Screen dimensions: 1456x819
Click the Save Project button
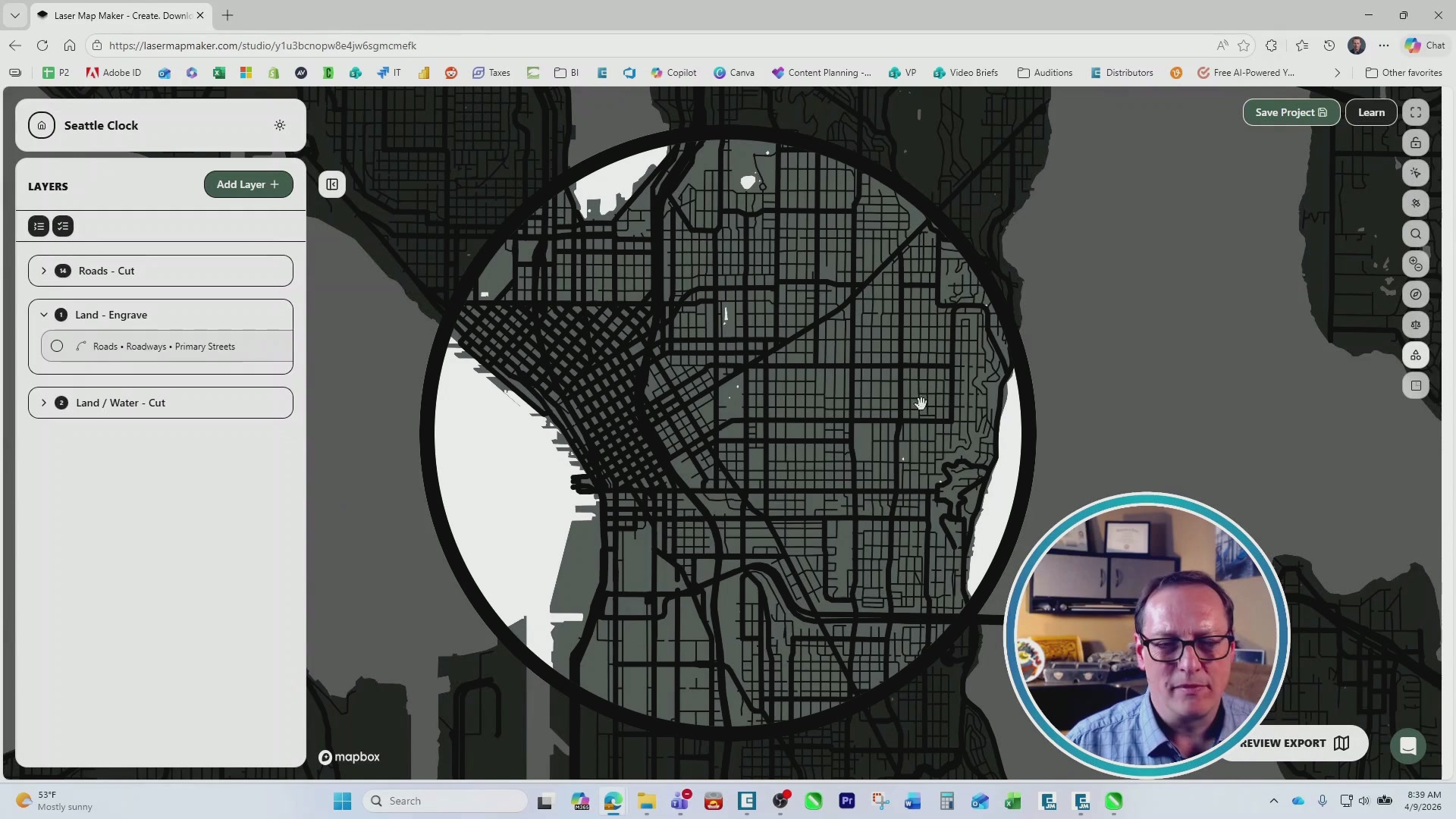tap(1290, 111)
